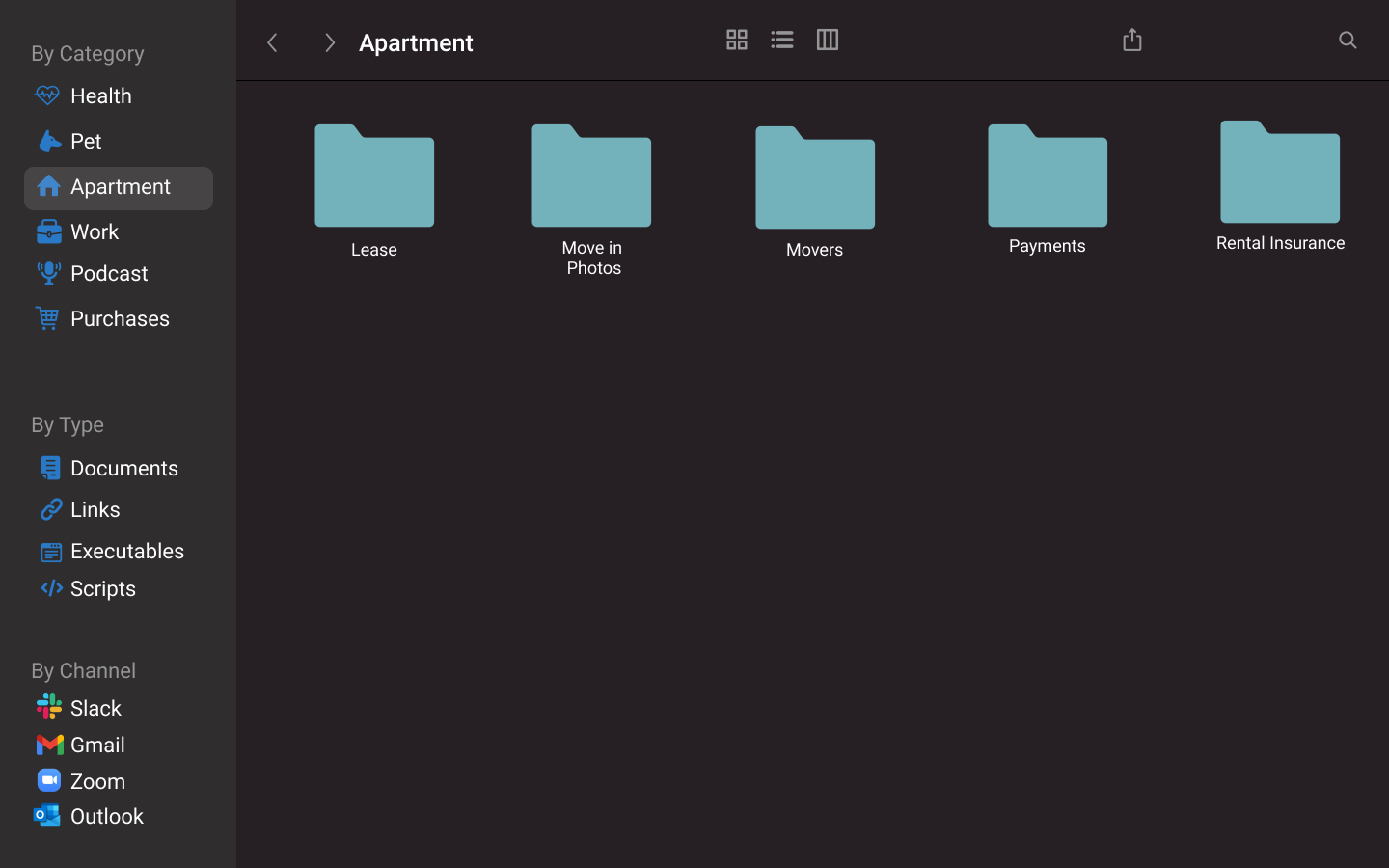Screen dimensions: 1389x868
Task: Show Documents file type
Action: tap(124, 468)
